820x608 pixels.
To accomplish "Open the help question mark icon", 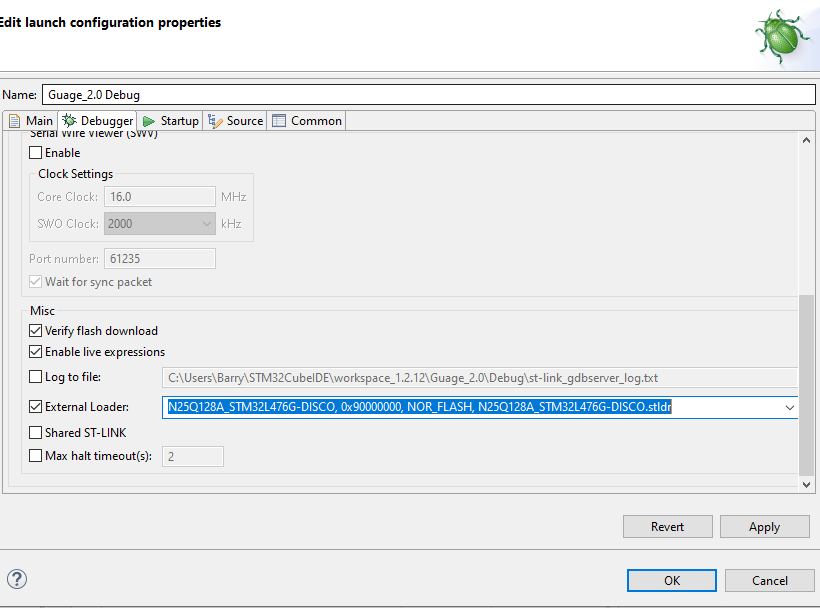I will pyautogui.click(x=17, y=579).
